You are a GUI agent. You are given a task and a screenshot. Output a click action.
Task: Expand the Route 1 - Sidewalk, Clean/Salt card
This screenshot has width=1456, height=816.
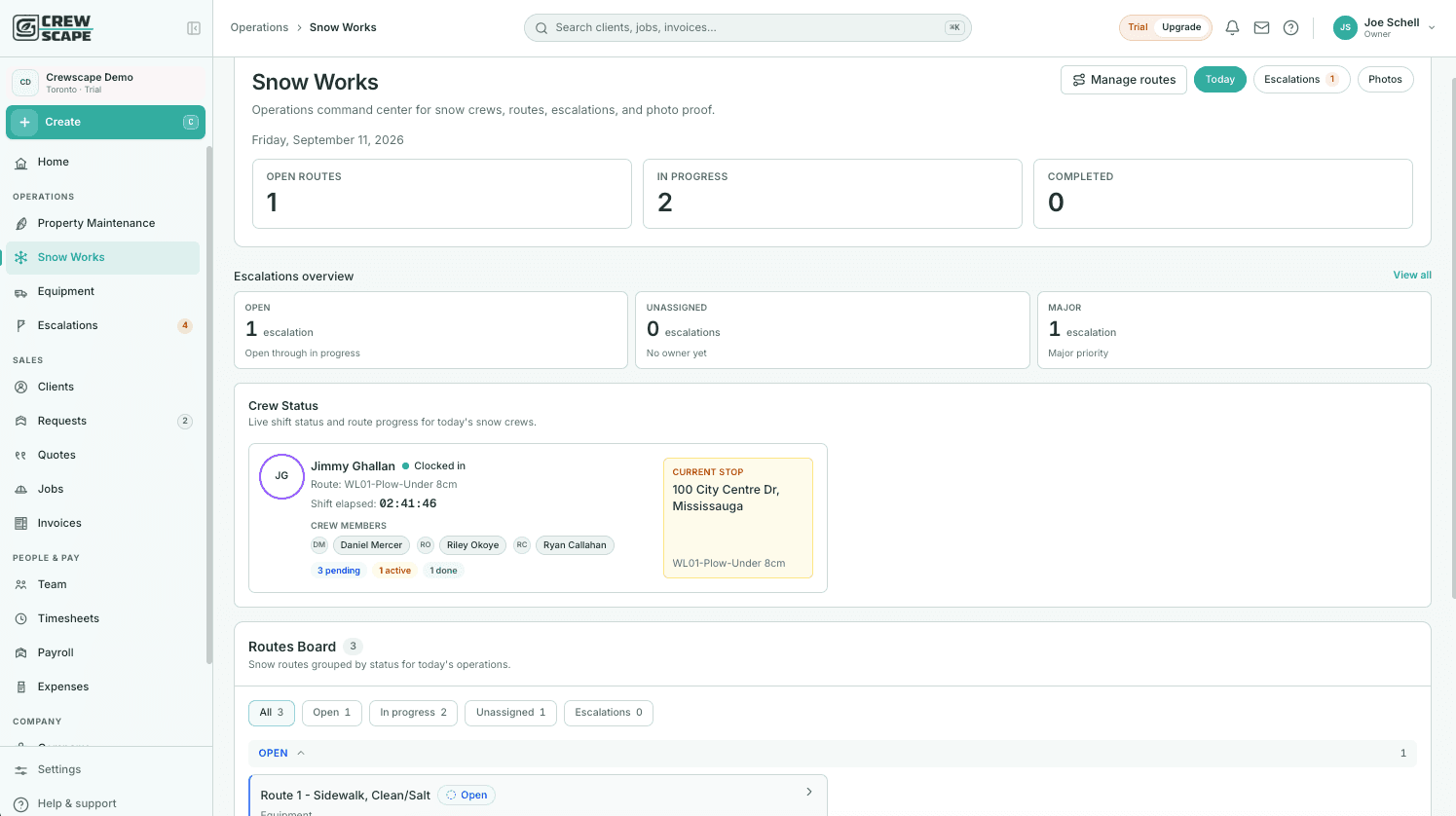tap(808, 793)
